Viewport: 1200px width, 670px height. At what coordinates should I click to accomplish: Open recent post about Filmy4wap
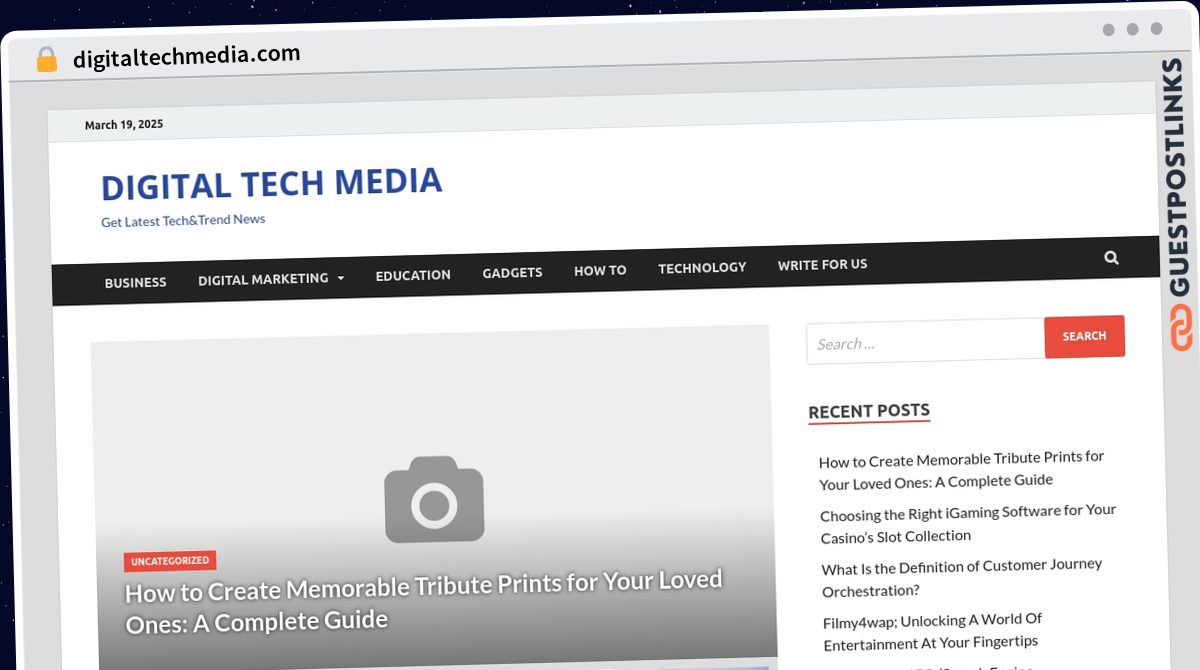click(932, 631)
